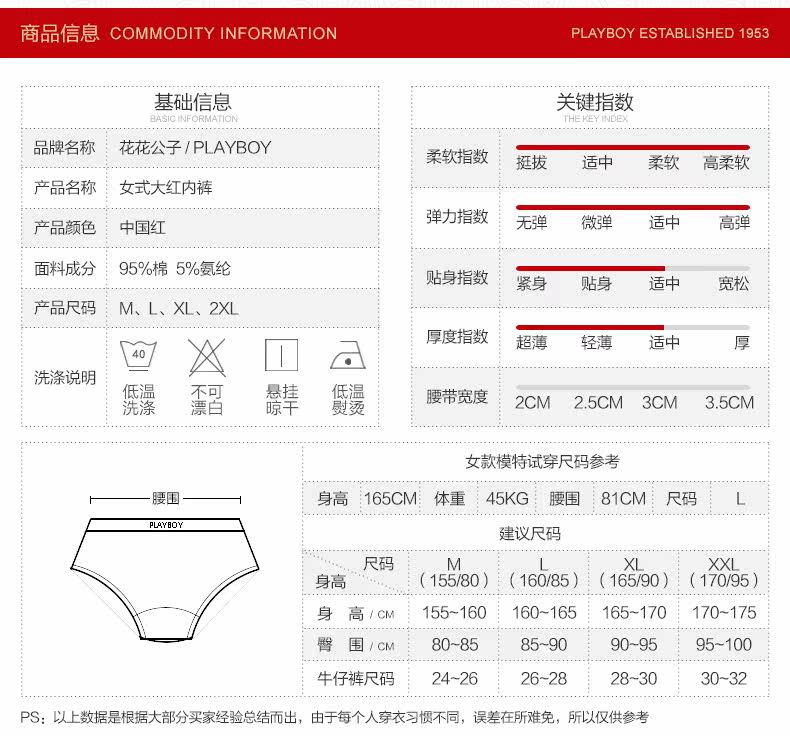Viewport: 790px width, 736px height.
Task: Click the crossed-out triangle no-bleach icon
Action: click(207, 357)
